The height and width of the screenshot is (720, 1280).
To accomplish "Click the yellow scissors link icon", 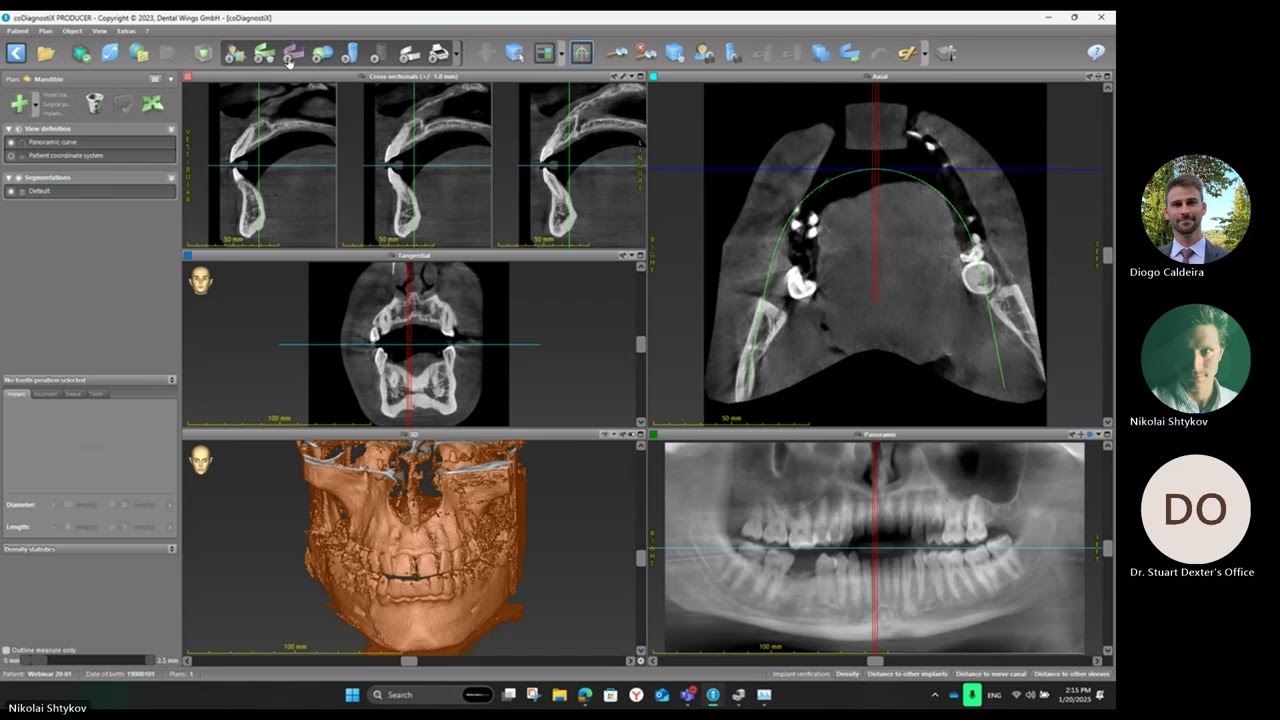I will click(x=907, y=53).
